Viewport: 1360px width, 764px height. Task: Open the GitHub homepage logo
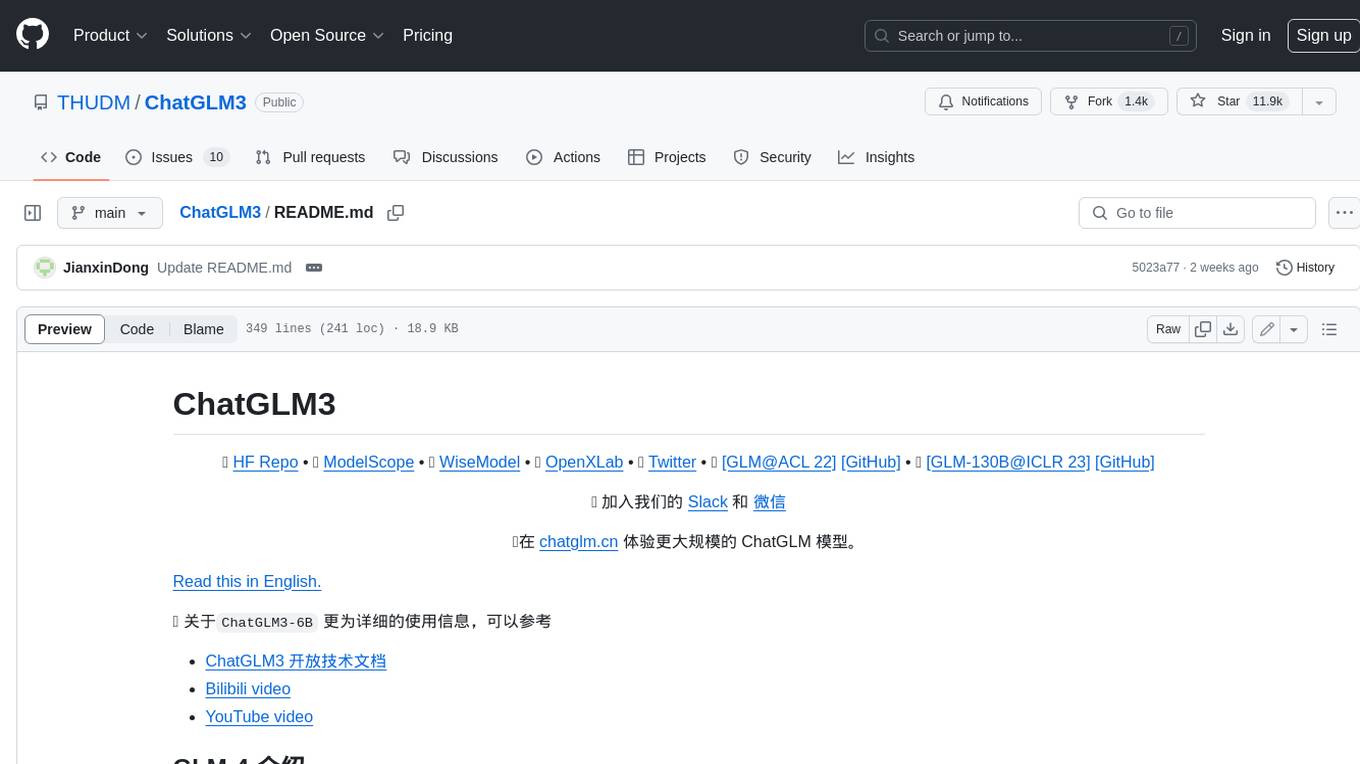pos(32,35)
